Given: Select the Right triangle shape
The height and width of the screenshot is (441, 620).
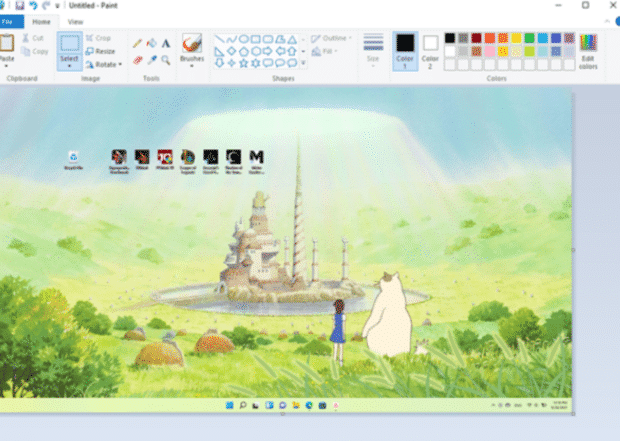Looking at the screenshot, I should tap(219, 51).
